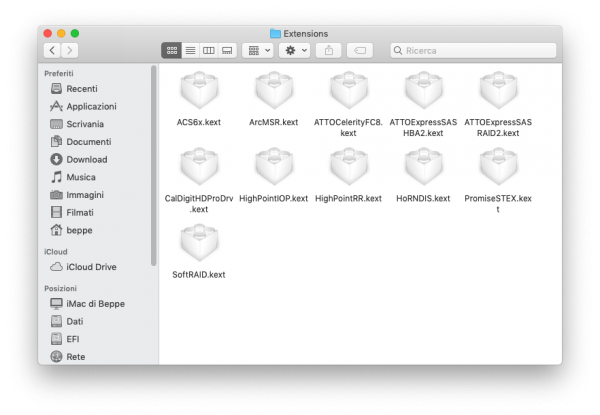Minimize the Extensions window with yellow button
The image size is (600, 415).
click(x=61, y=34)
